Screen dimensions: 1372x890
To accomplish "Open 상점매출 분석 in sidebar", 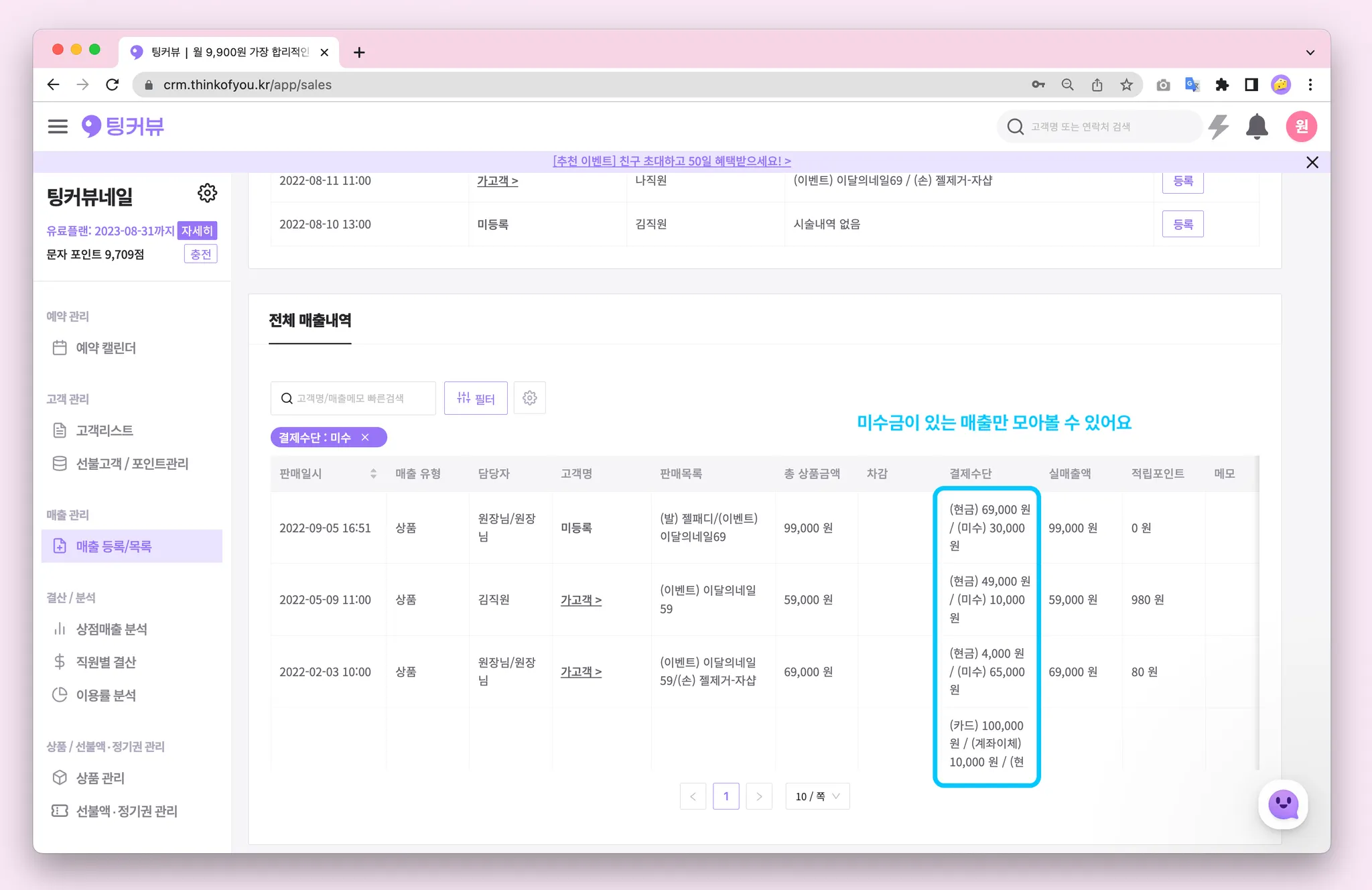I will click(111, 629).
